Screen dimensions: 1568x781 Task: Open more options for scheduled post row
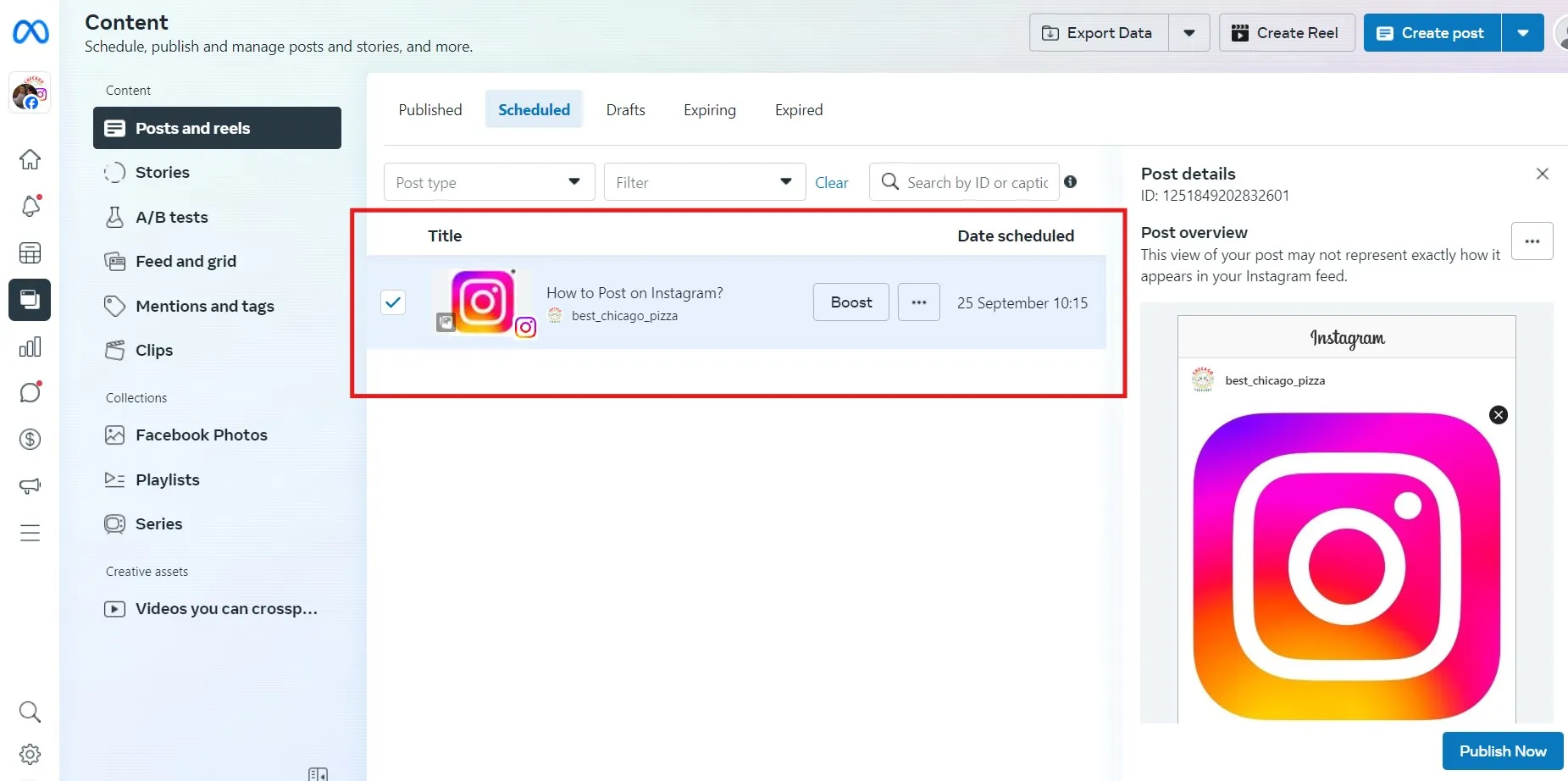919,302
